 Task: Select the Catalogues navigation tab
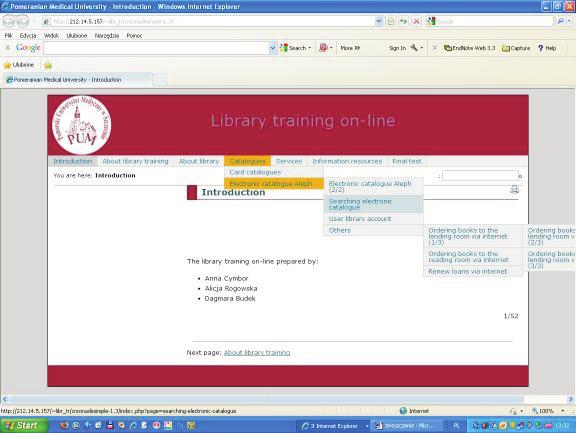pyautogui.click(x=247, y=161)
